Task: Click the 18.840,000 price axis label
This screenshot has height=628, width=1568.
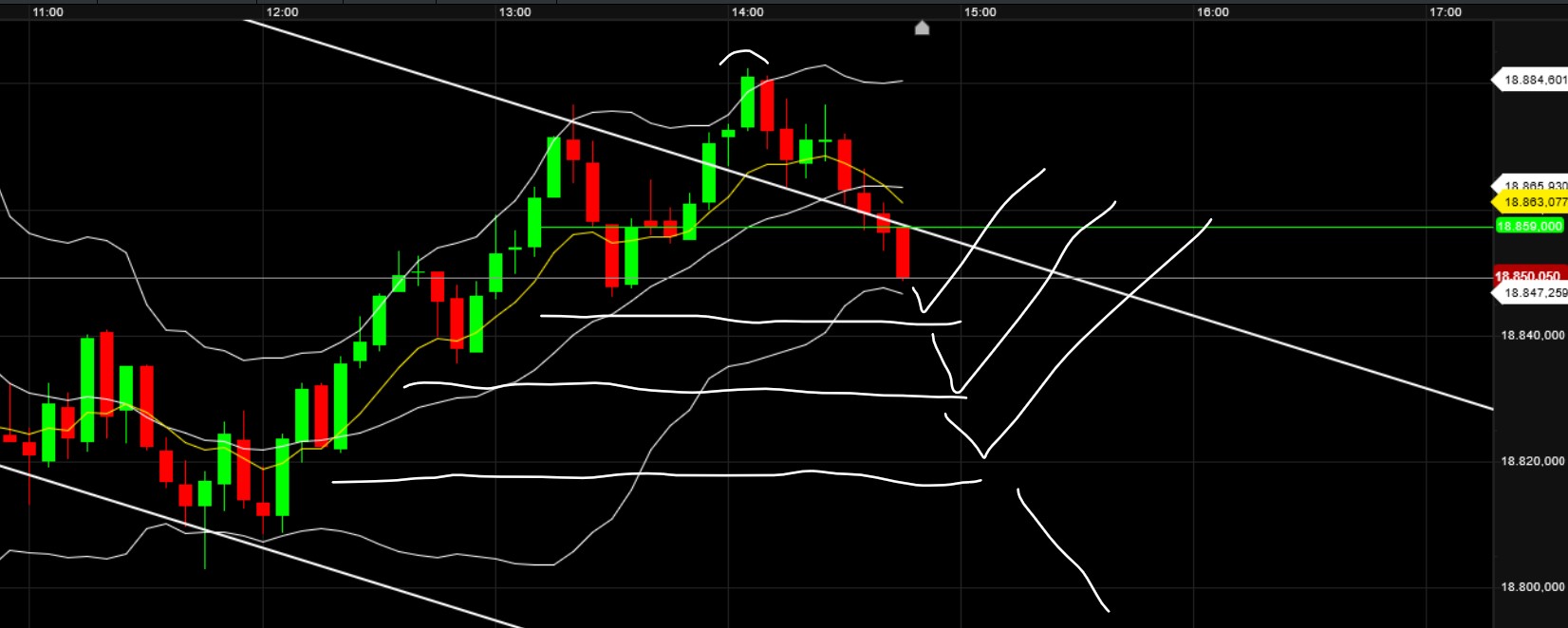Action: click(x=1533, y=335)
